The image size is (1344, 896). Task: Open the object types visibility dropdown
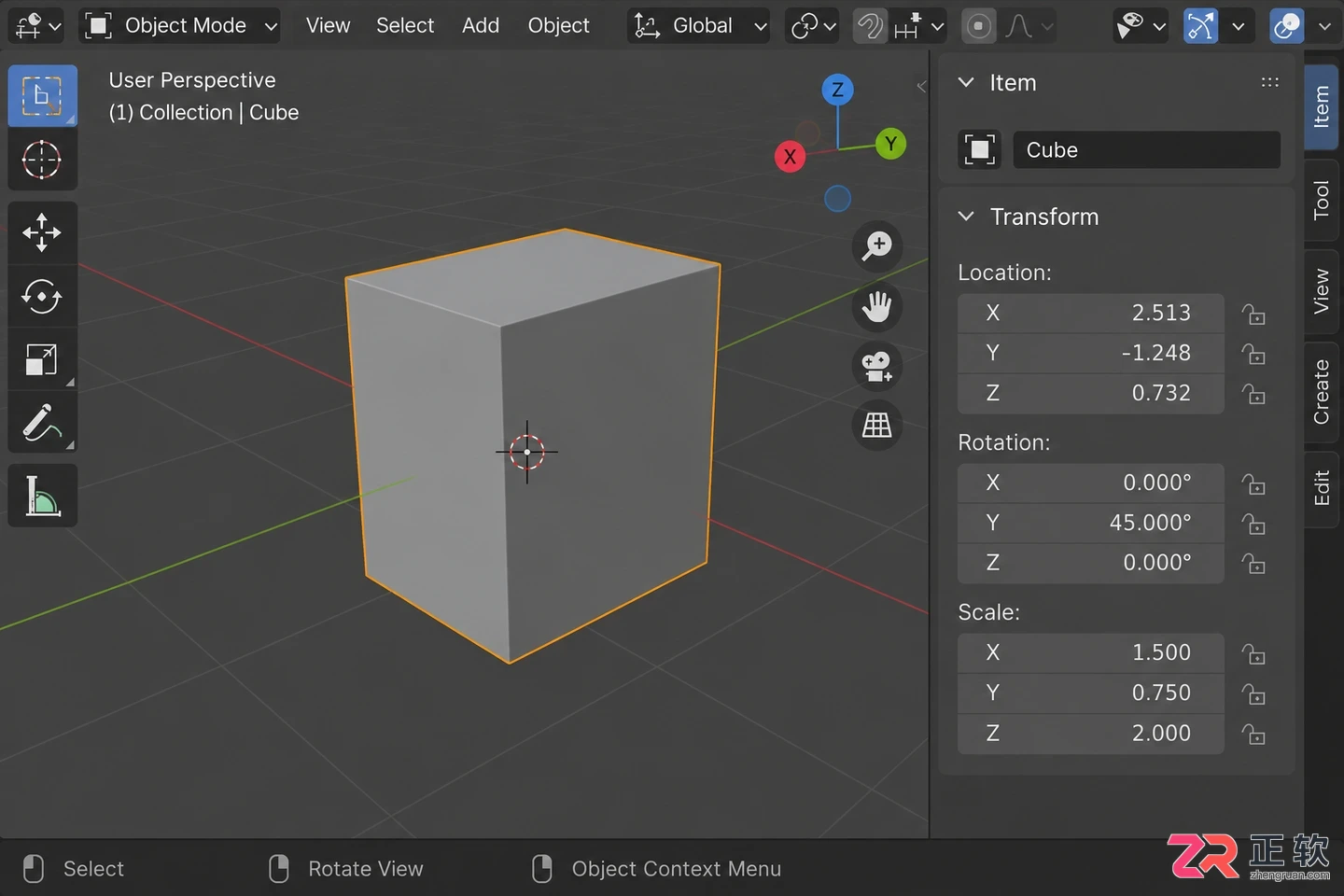[1140, 26]
